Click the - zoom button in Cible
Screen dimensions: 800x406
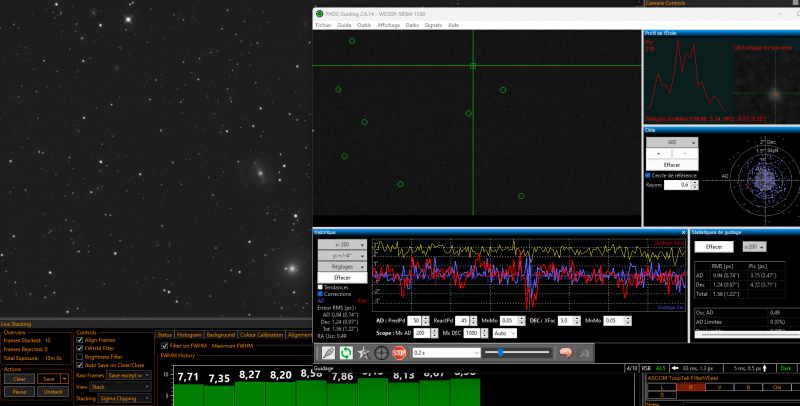pyautogui.click(x=685, y=154)
